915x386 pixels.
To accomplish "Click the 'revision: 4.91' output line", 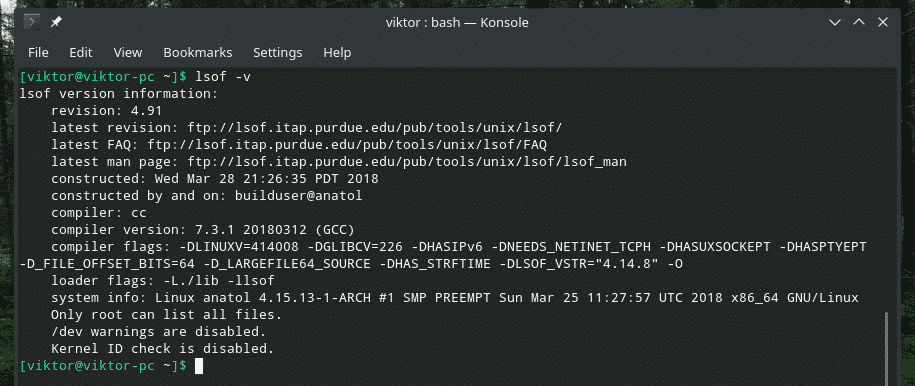I will click(106, 110).
